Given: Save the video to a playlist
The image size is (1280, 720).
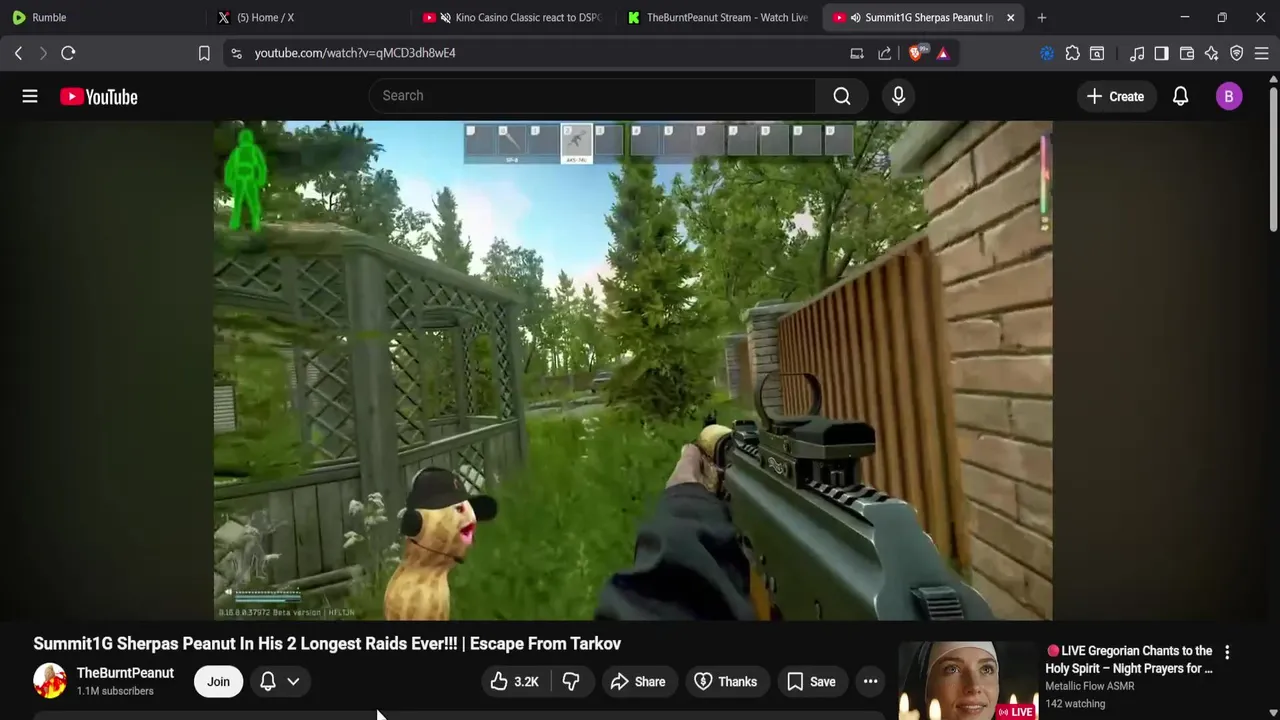Looking at the screenshot, I should [x=811, y=682].
